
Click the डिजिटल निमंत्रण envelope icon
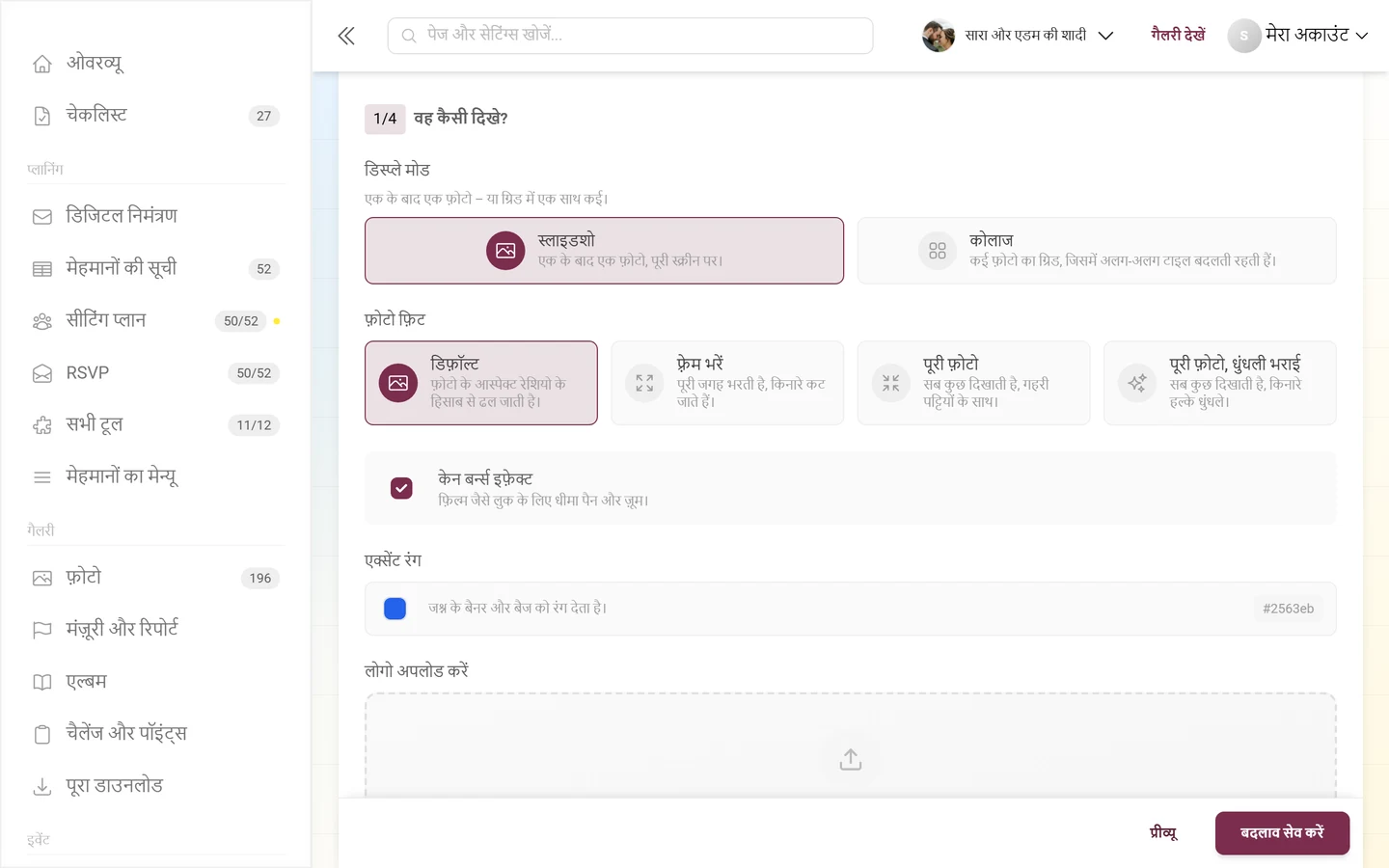[42, 216]
